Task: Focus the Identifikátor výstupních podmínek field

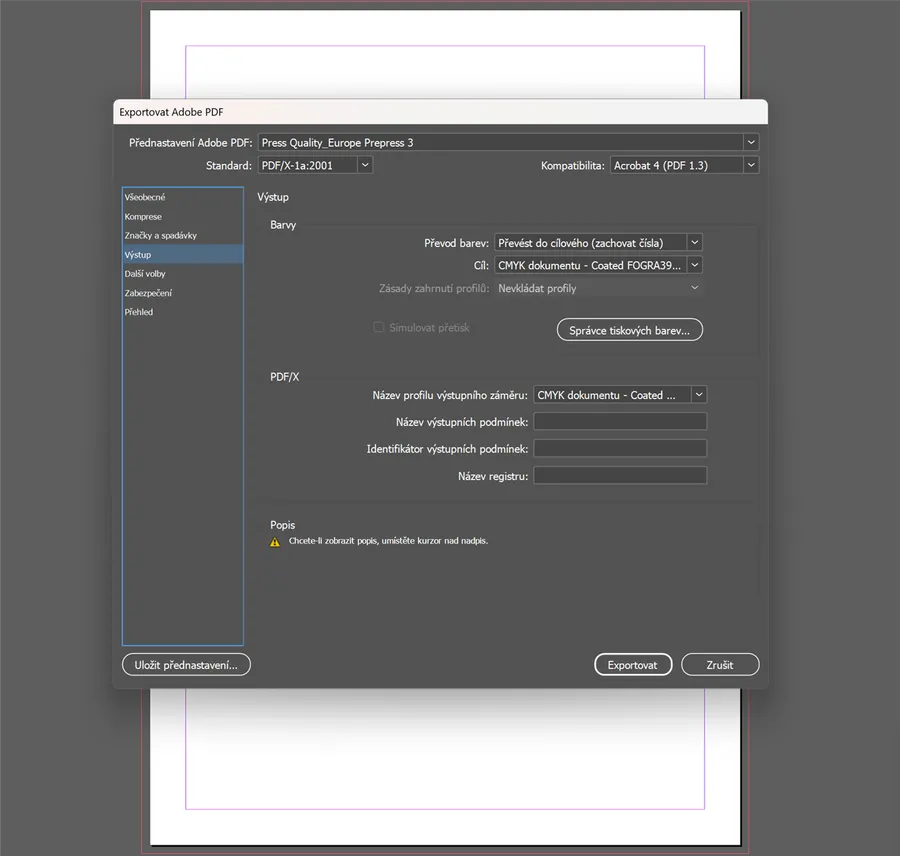Action: [x=620, y=448]
